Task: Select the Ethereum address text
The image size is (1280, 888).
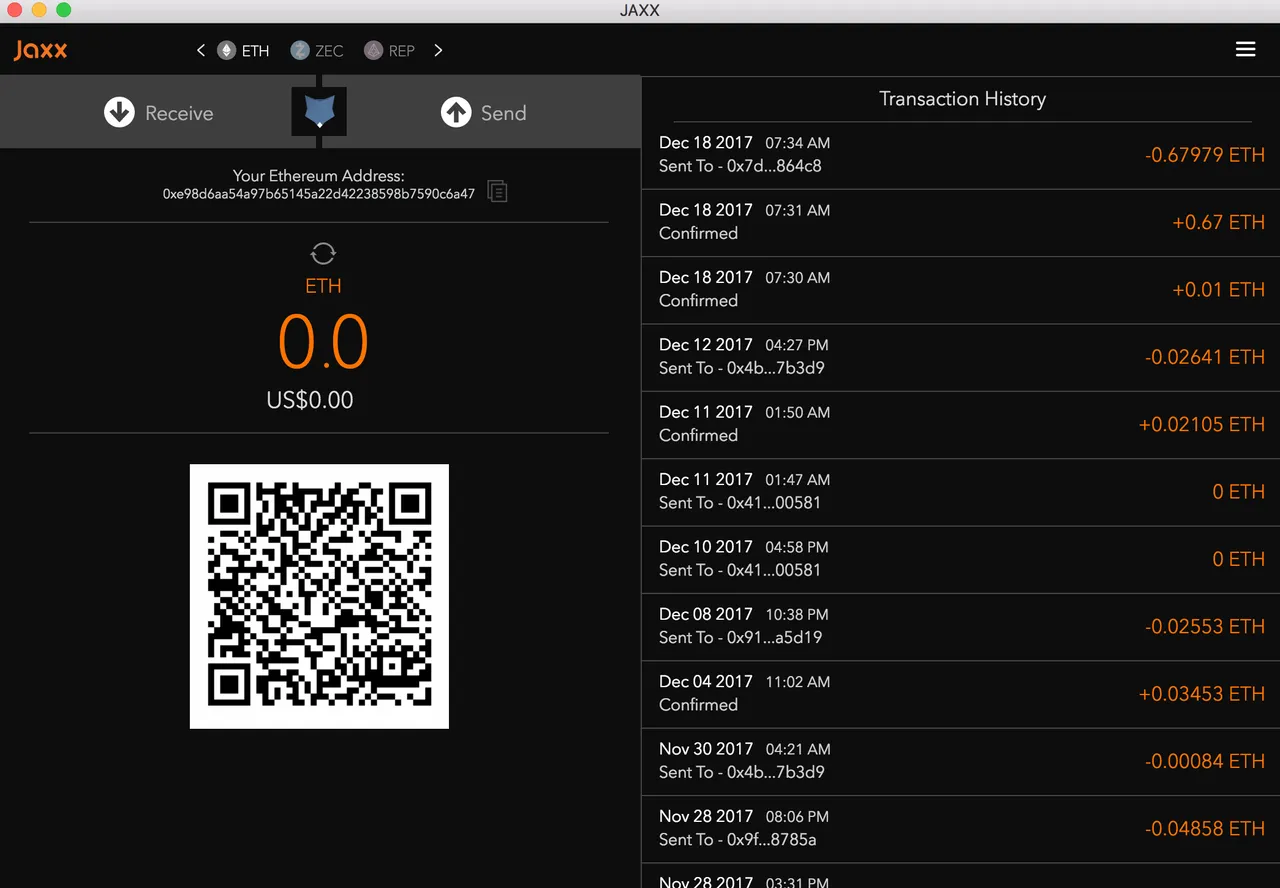Action: pyautogui.click(x=319, y=194)
